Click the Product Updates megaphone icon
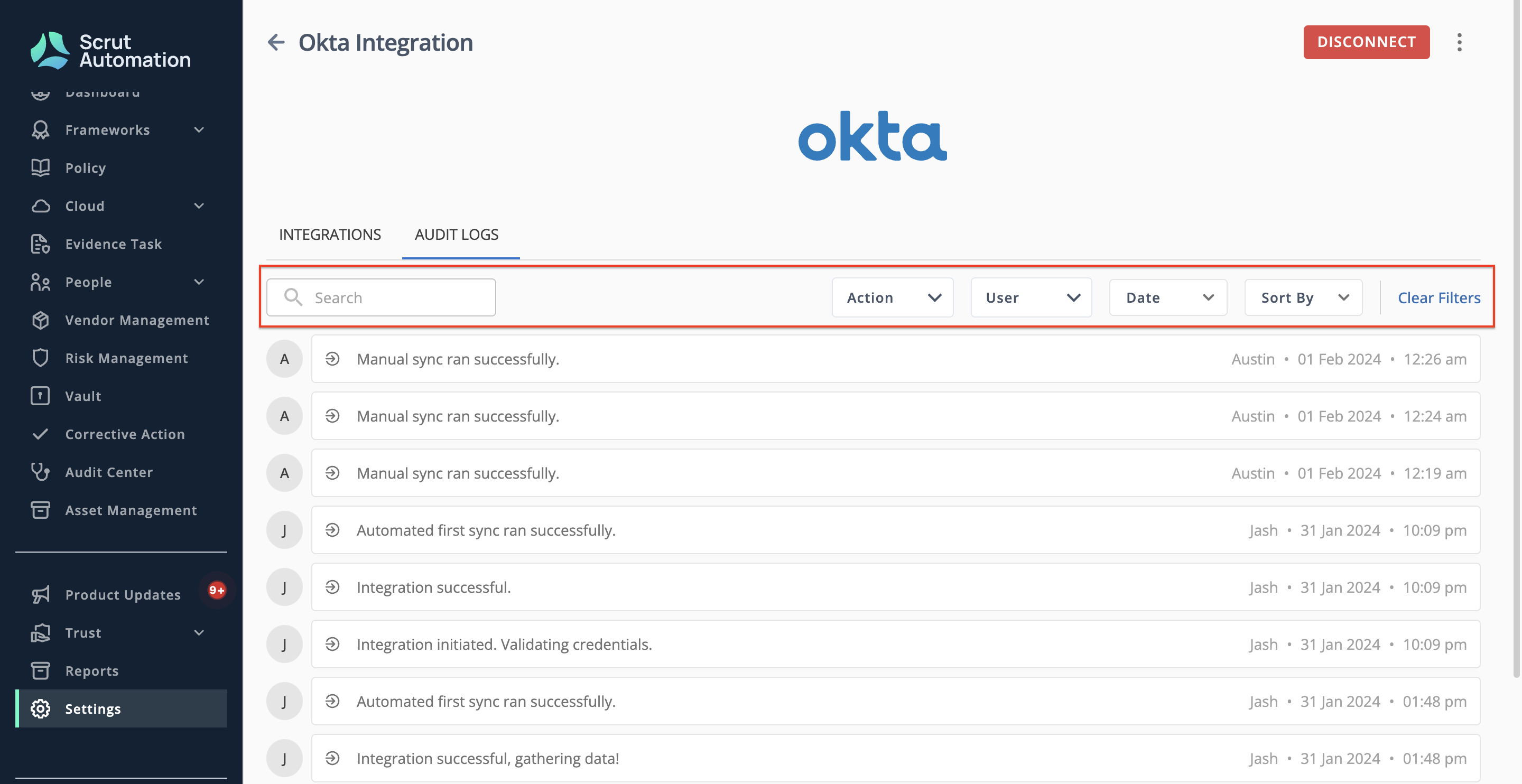Screen dimensions: 1522x784 click(x=40, y=595)
